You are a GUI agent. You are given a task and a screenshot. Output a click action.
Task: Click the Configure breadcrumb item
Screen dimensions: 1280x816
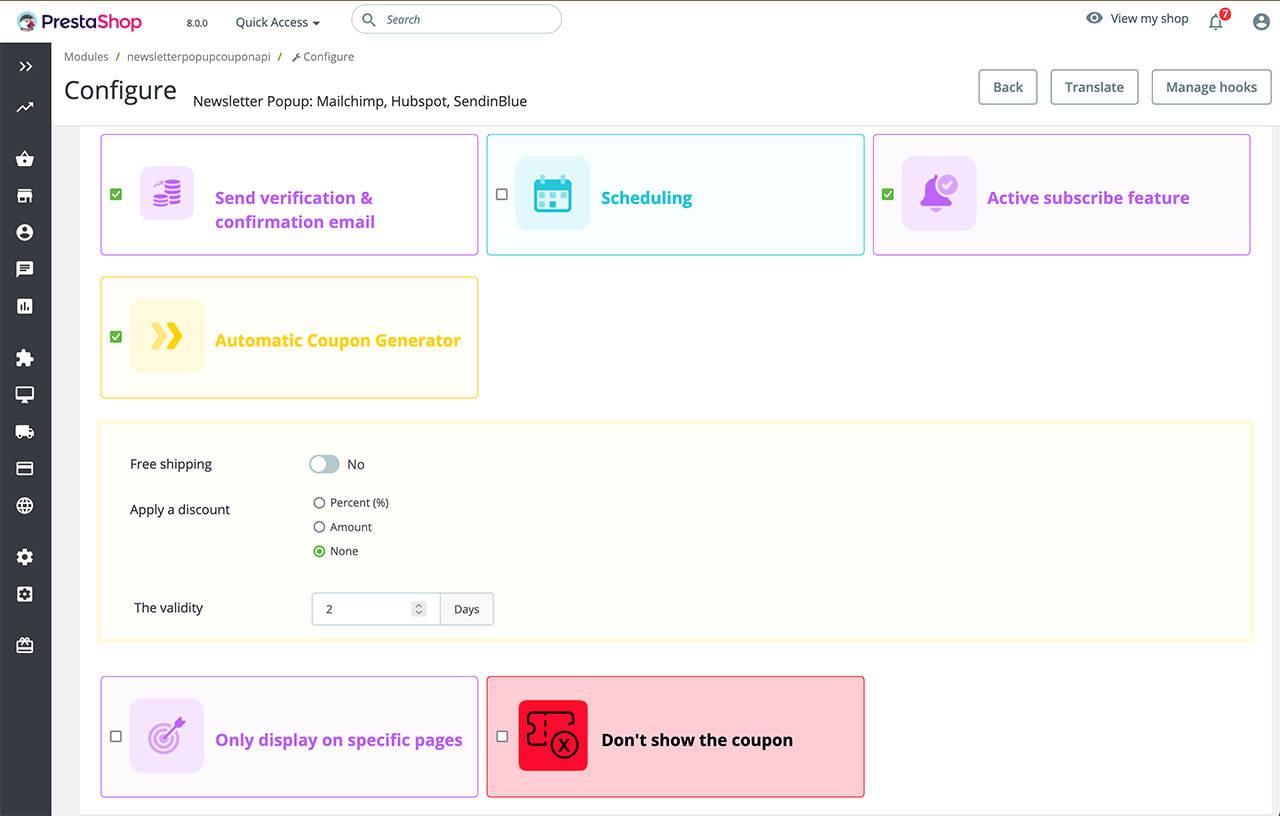323,57
